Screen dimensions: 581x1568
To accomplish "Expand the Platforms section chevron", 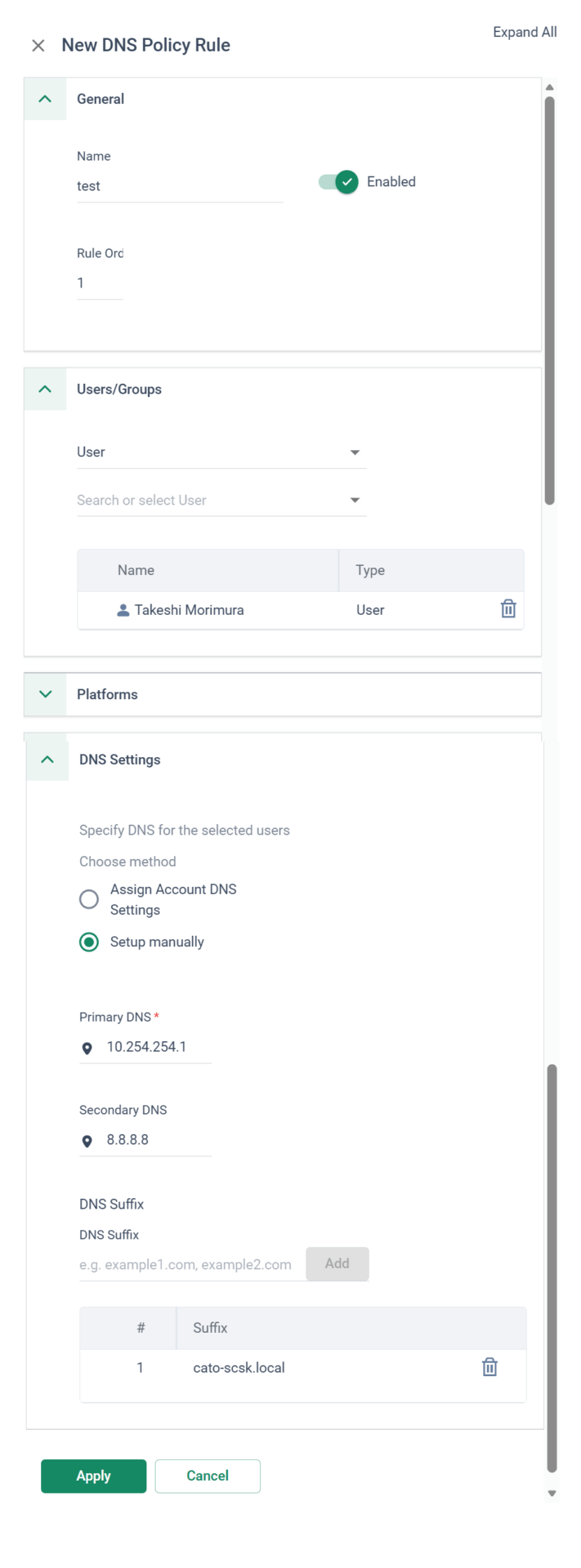I will point(45,694).
